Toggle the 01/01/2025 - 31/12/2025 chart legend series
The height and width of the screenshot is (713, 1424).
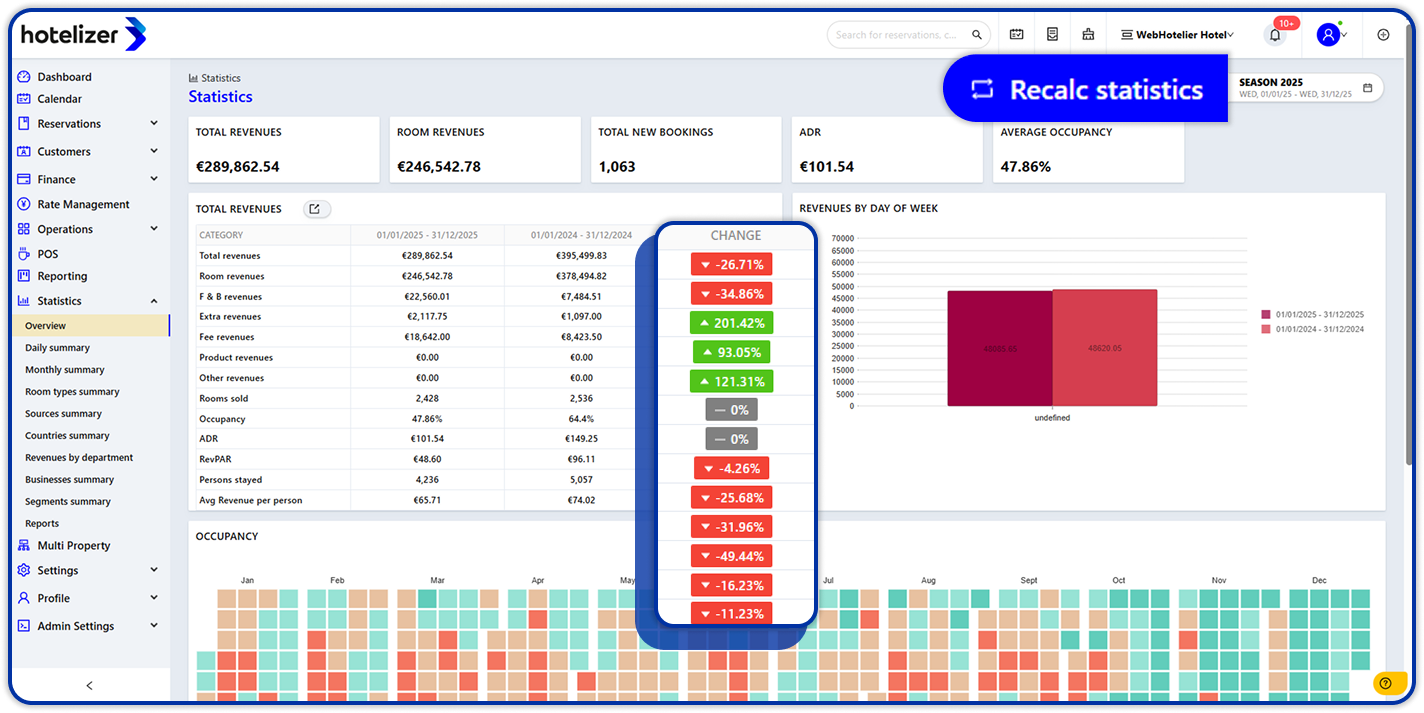[x=1313, y=314]
